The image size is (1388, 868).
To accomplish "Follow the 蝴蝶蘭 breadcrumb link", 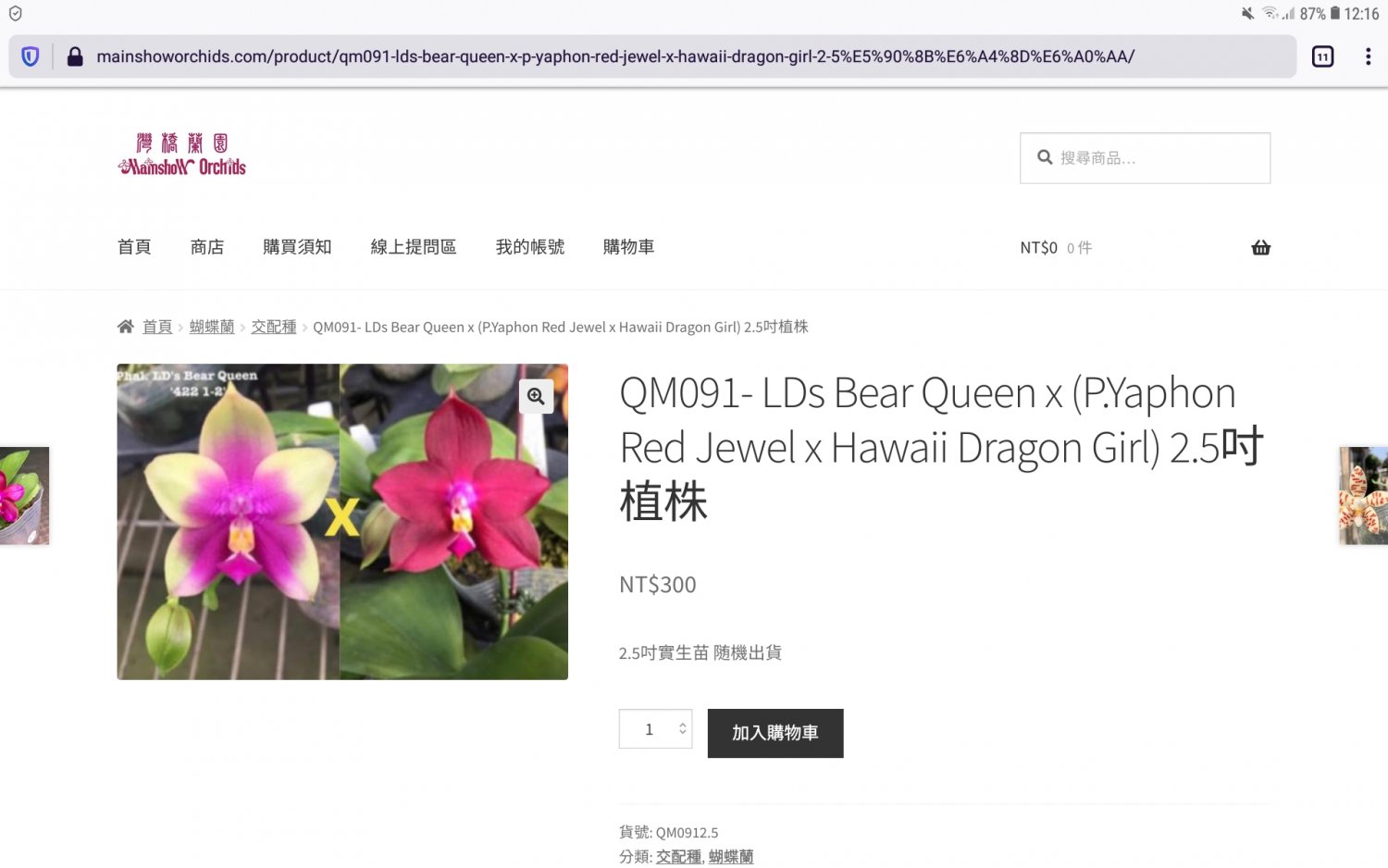I will point(212,327).
